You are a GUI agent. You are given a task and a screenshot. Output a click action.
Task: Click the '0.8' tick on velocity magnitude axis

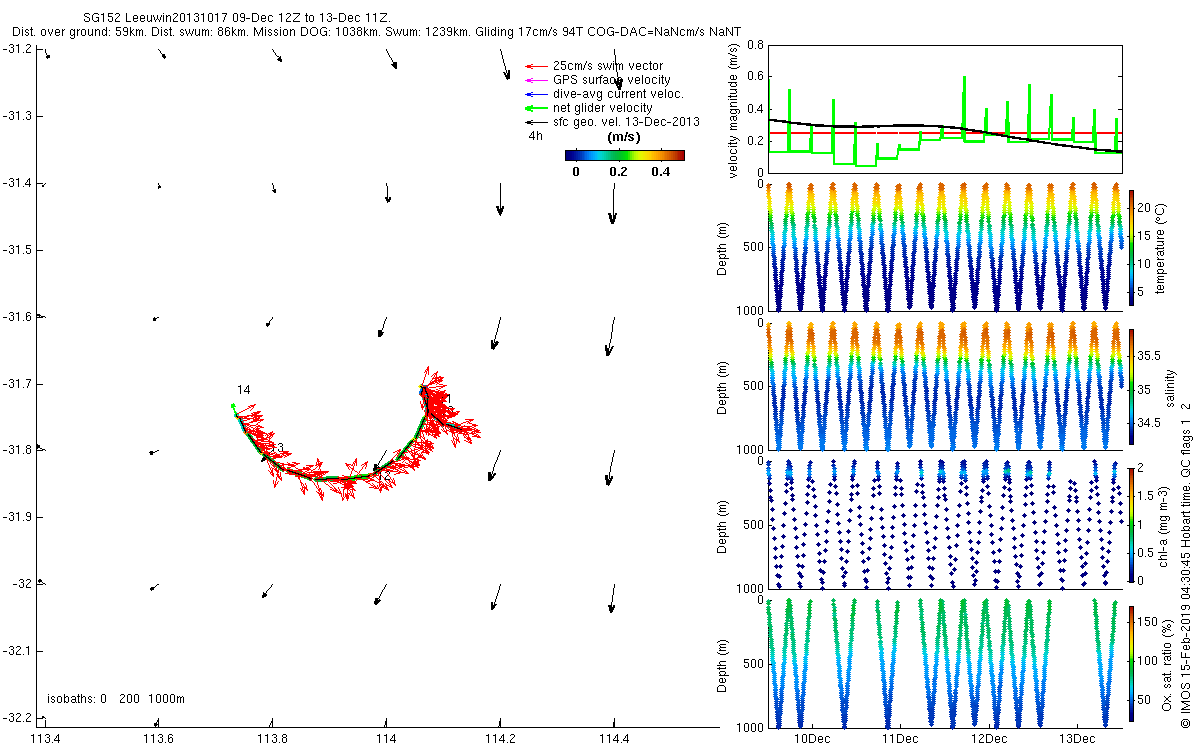point(756,45)
